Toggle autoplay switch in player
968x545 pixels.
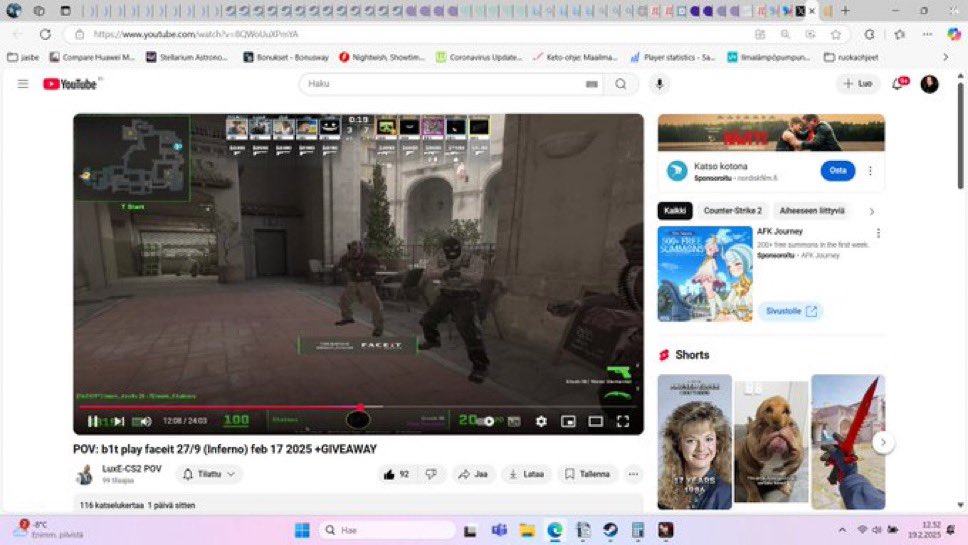coord(488,421)
